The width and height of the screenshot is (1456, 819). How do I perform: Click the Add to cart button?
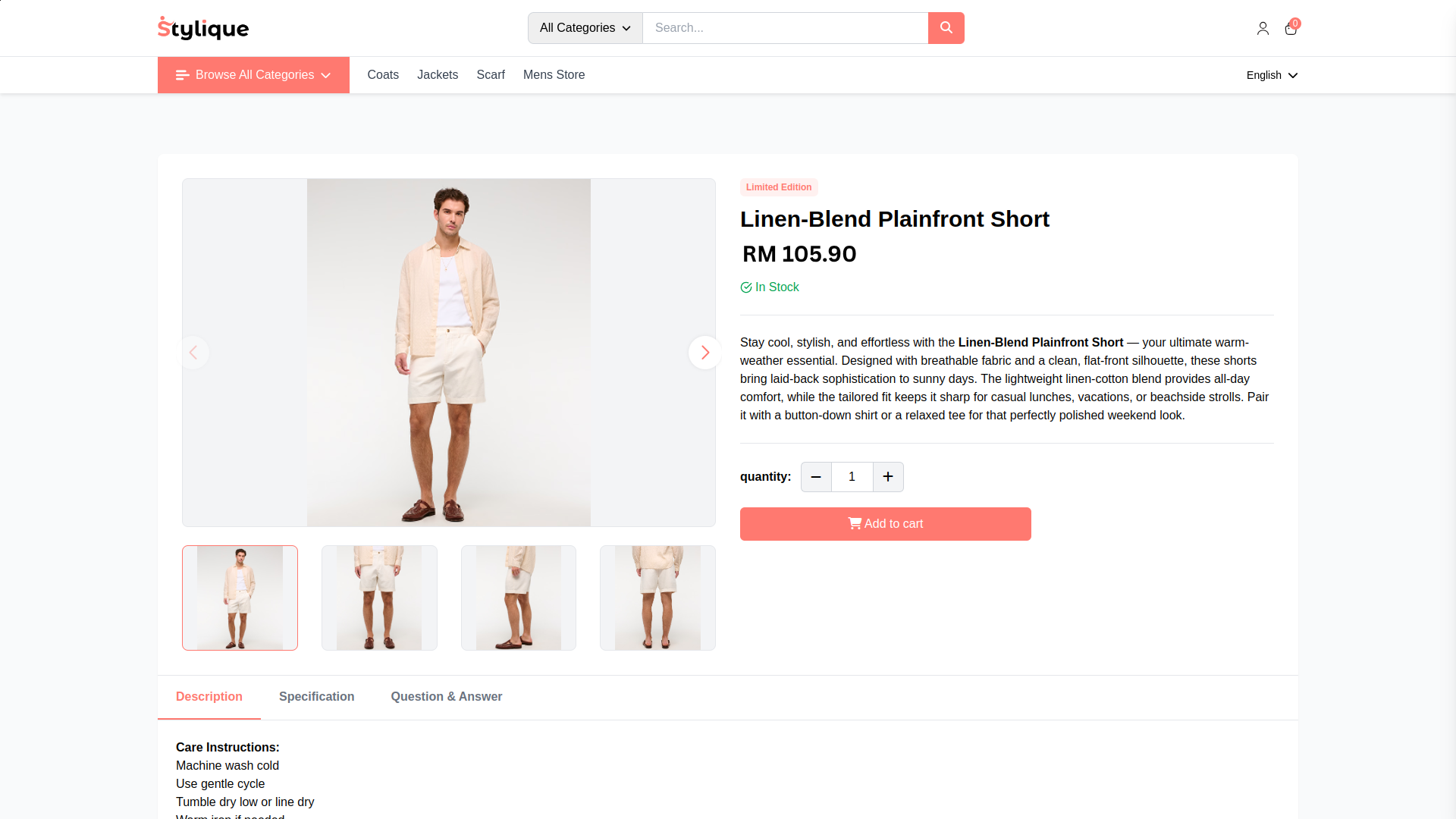click(885, 524)
